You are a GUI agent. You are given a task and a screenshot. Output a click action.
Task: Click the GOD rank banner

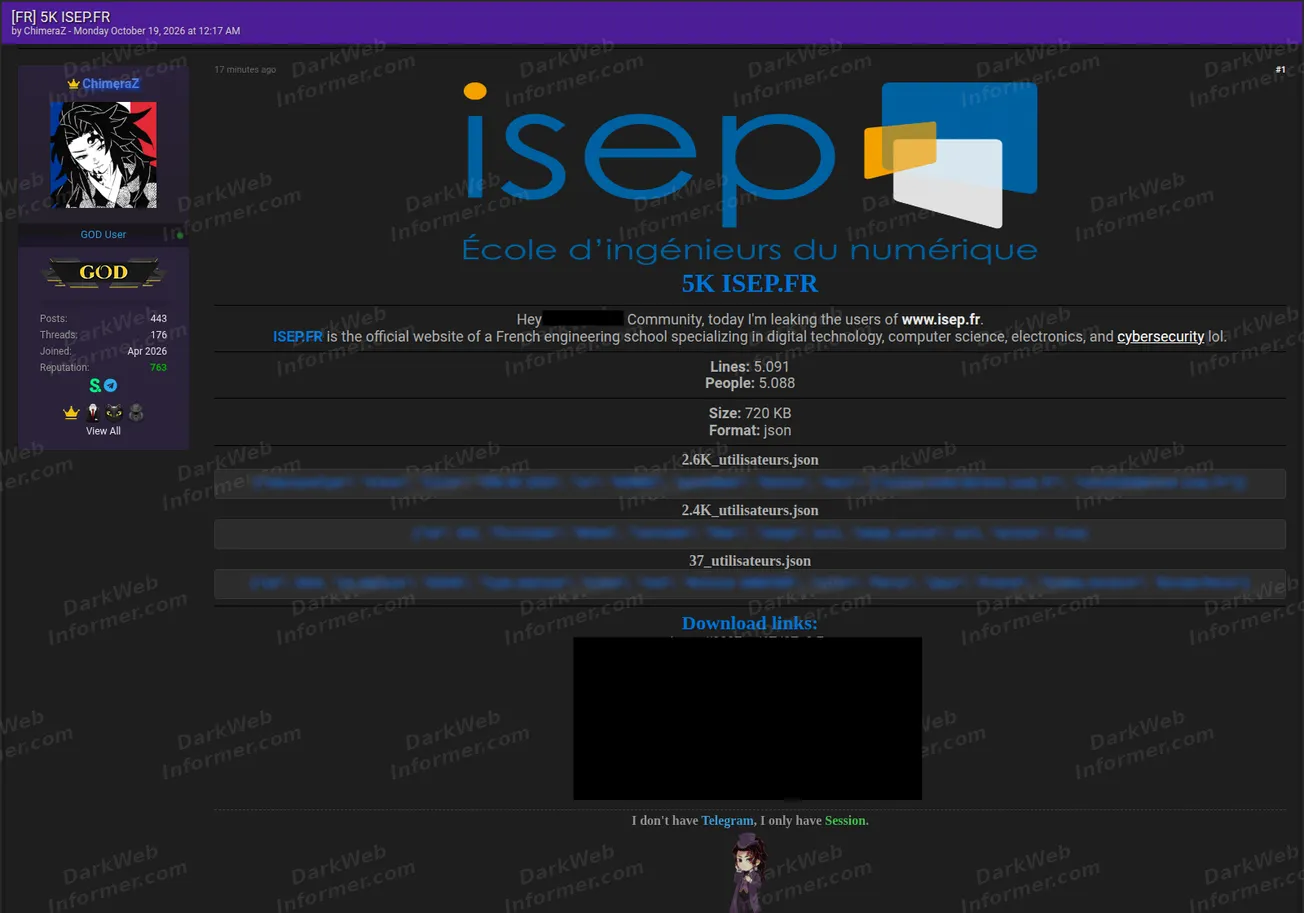pyautogui.click(x=103, y=272)
